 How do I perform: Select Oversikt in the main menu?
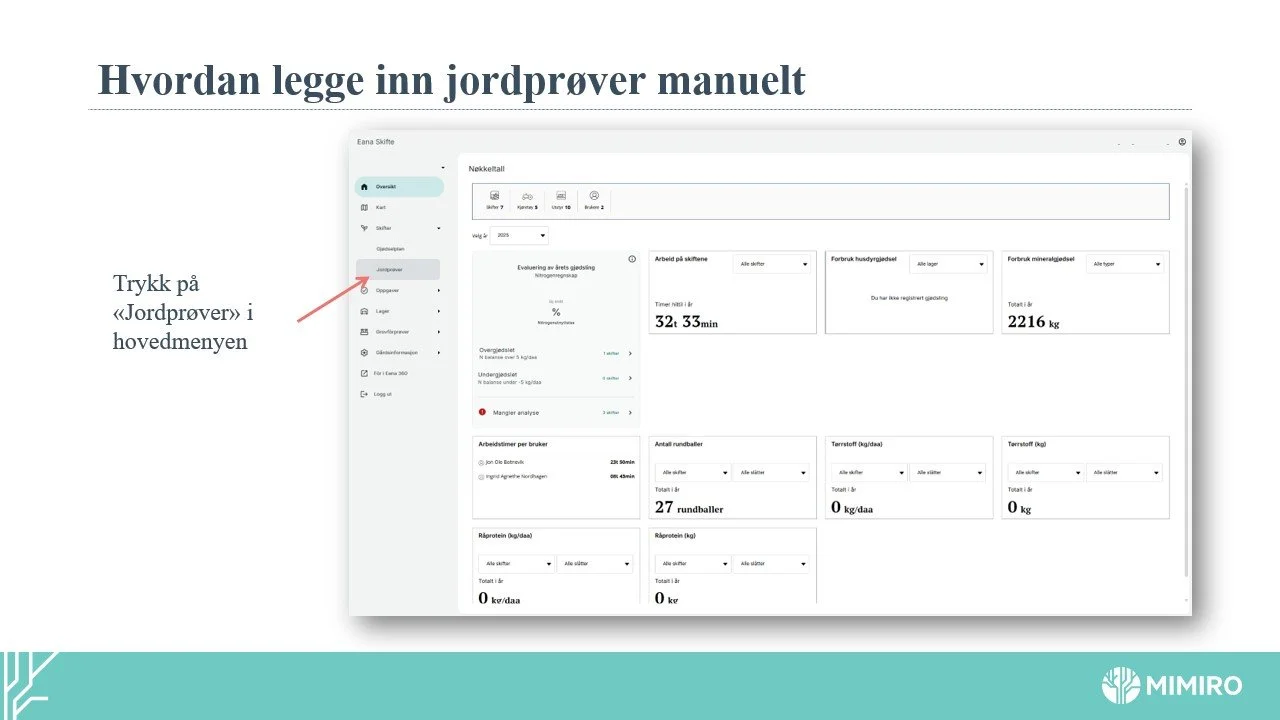(399, 187)
